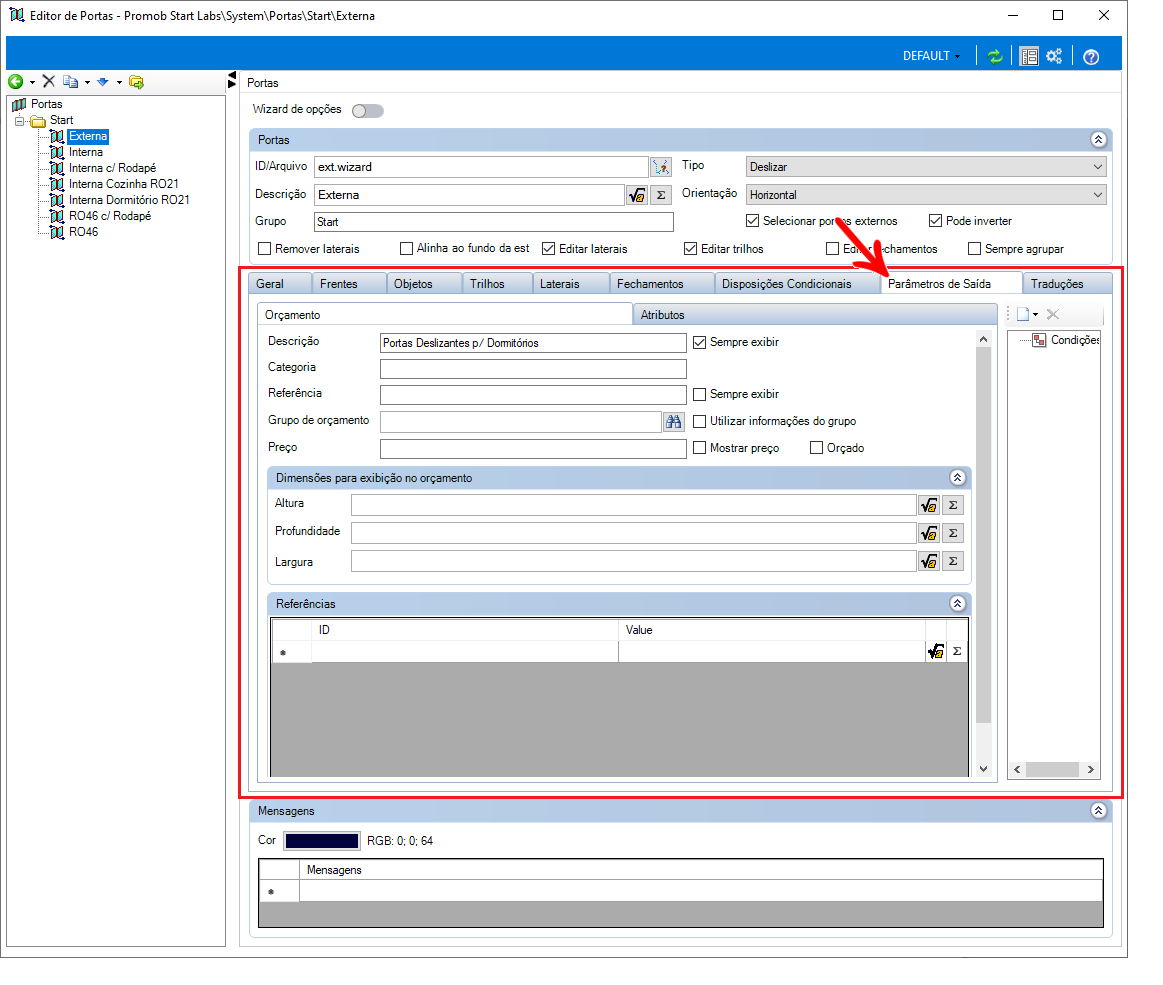Enable the Remover laterais checkbox
The width and height of the screenshot is (1163, 985).
coord(264,249)
